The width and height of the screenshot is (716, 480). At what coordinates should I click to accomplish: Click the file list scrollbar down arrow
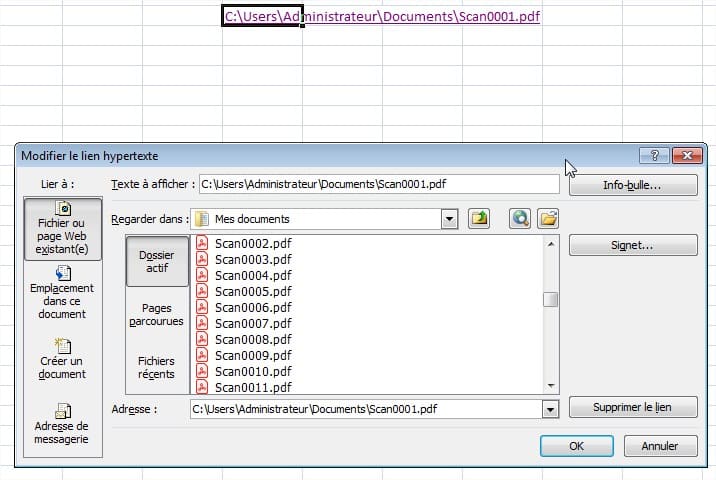click(x=551, y=386)
